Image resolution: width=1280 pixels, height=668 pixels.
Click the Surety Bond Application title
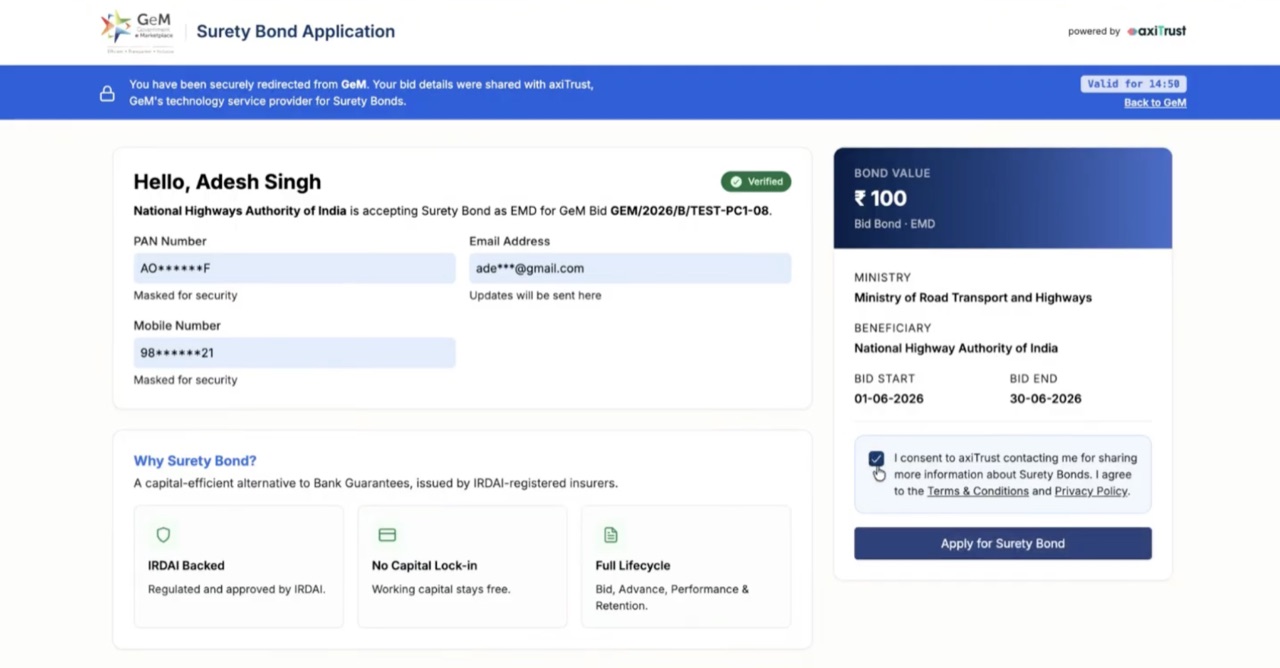[296, 31]
